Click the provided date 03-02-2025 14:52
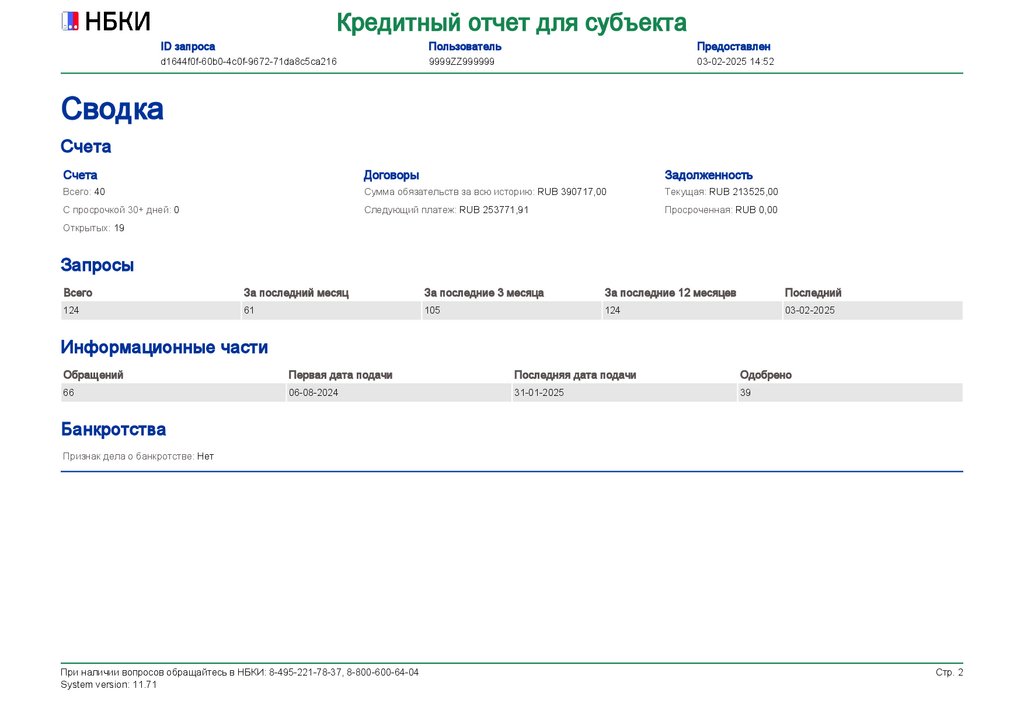Screen dimensions: 1024x724 (x=735, y=61)
